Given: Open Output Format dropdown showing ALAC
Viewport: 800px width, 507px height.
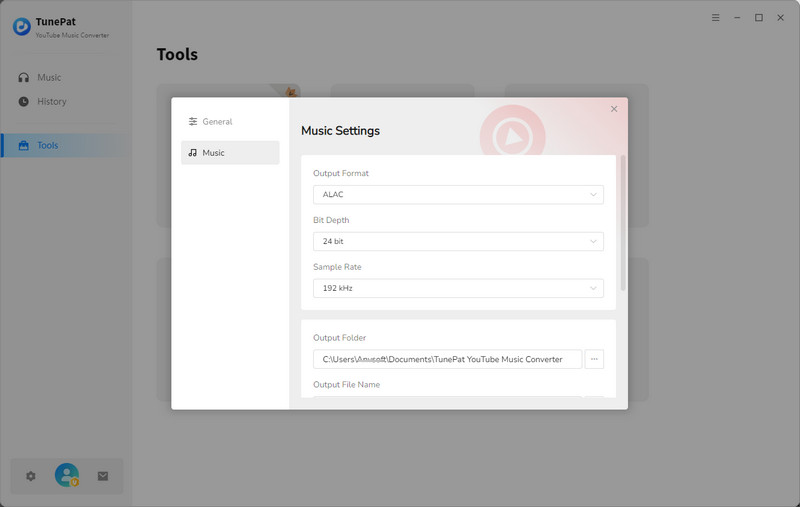Looking at the screenshot, I should pyautogui.click(x=458, y=194).
